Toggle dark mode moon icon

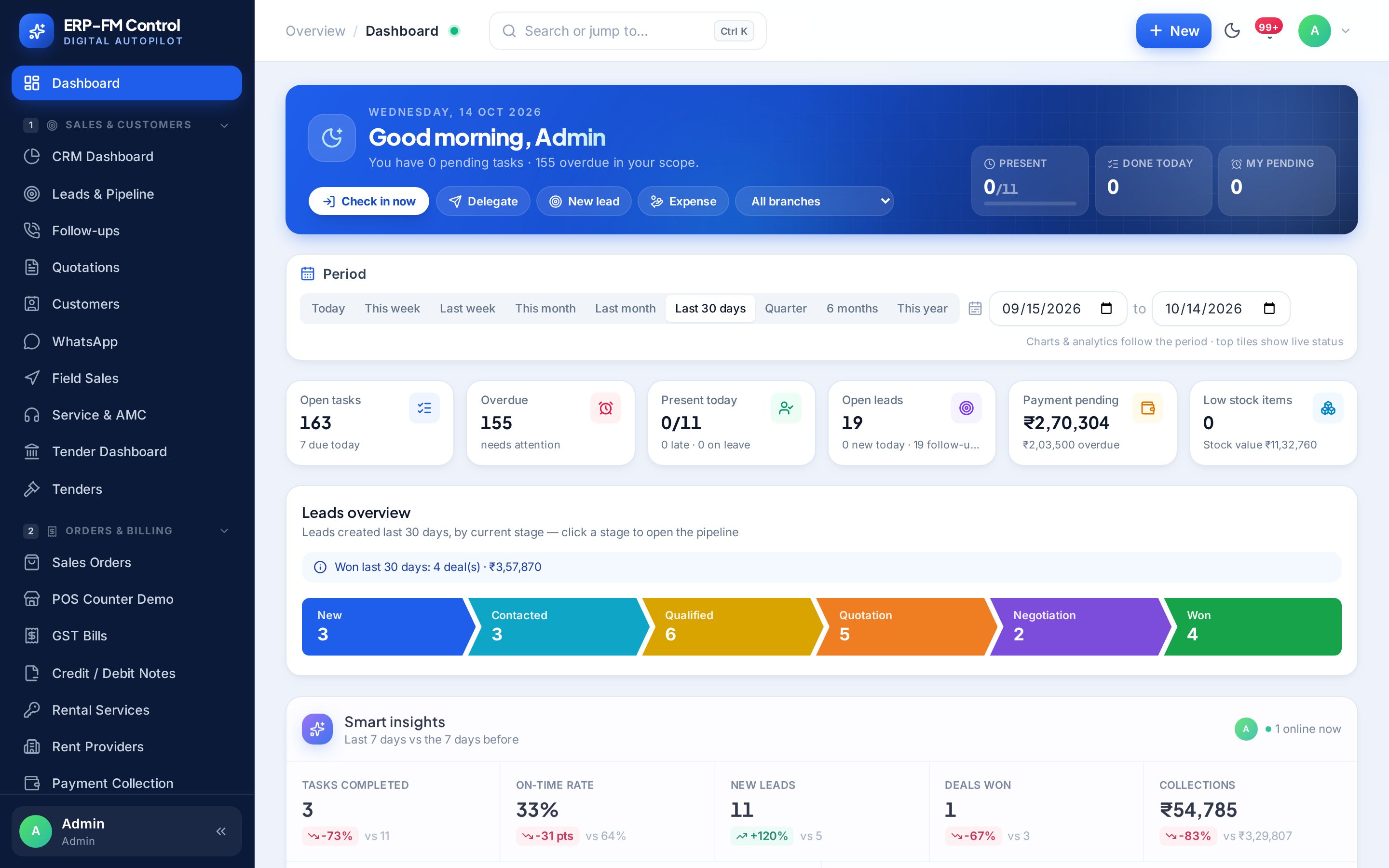(x=1232, y=30)
